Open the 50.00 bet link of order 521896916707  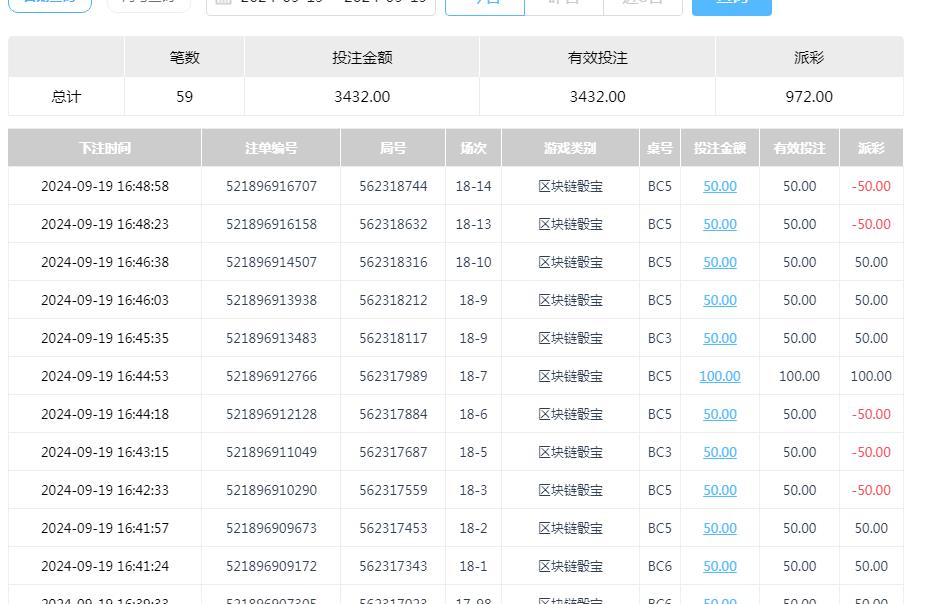point(719,186)
